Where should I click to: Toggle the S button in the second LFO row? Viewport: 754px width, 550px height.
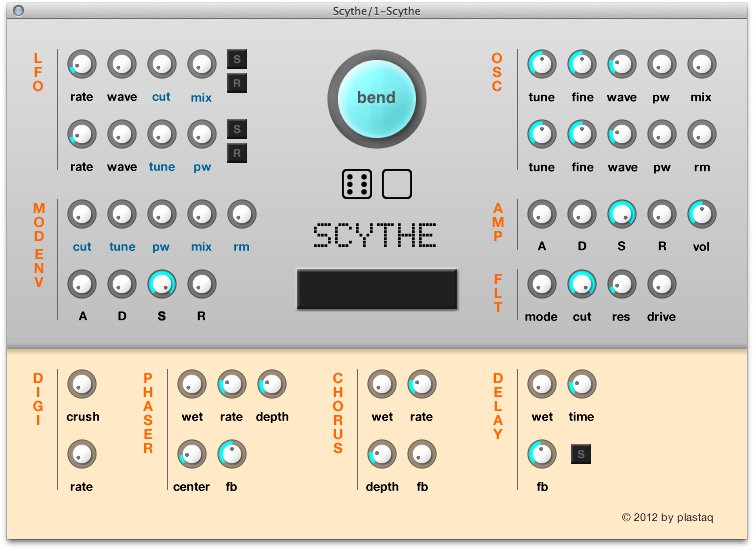tap(237, 129)
